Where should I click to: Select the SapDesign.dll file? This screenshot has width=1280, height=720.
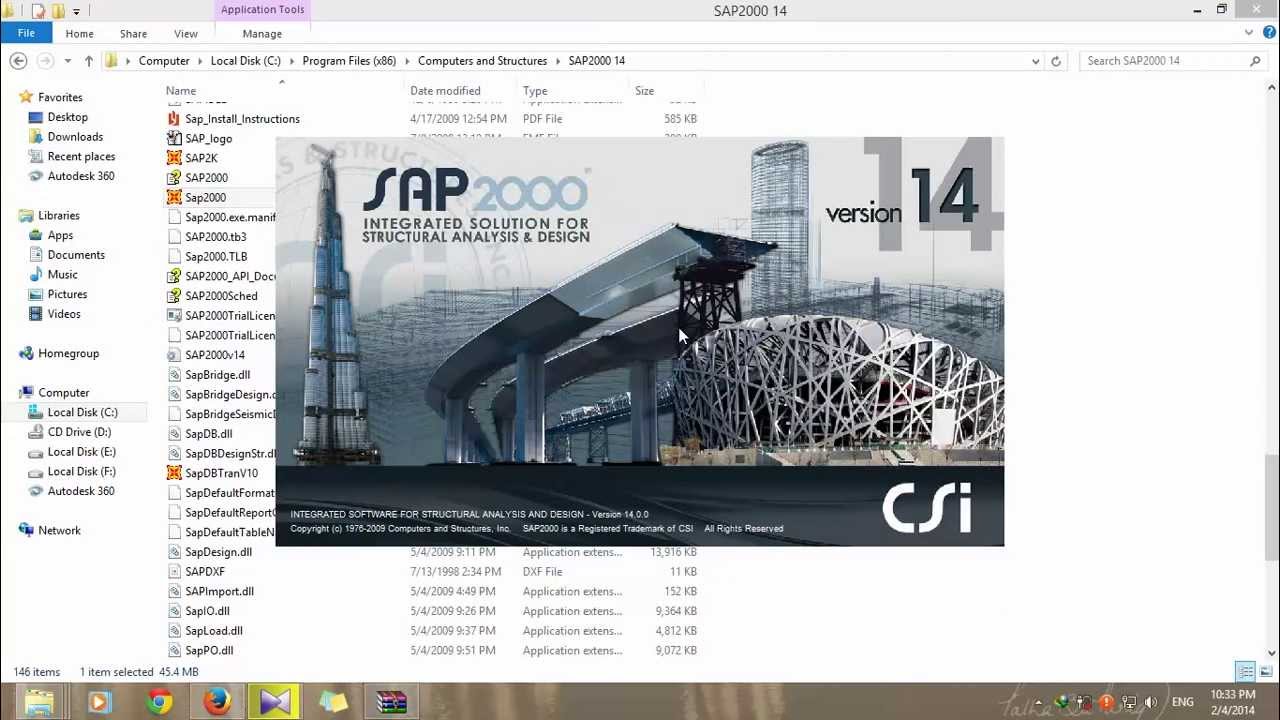pos(218,552)
